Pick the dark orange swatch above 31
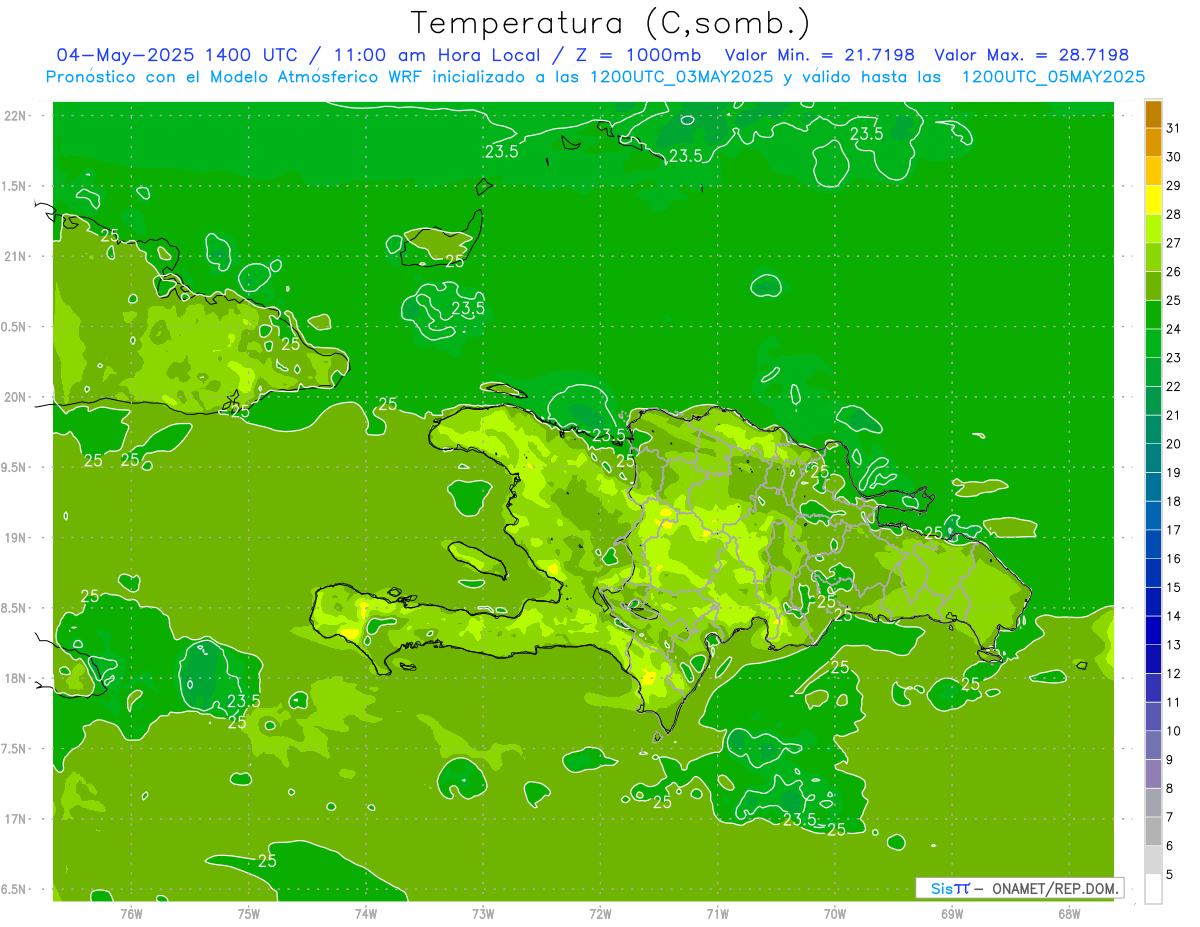The width and height of the screenshot is (1200, 927). click(x=1153, y=114)
